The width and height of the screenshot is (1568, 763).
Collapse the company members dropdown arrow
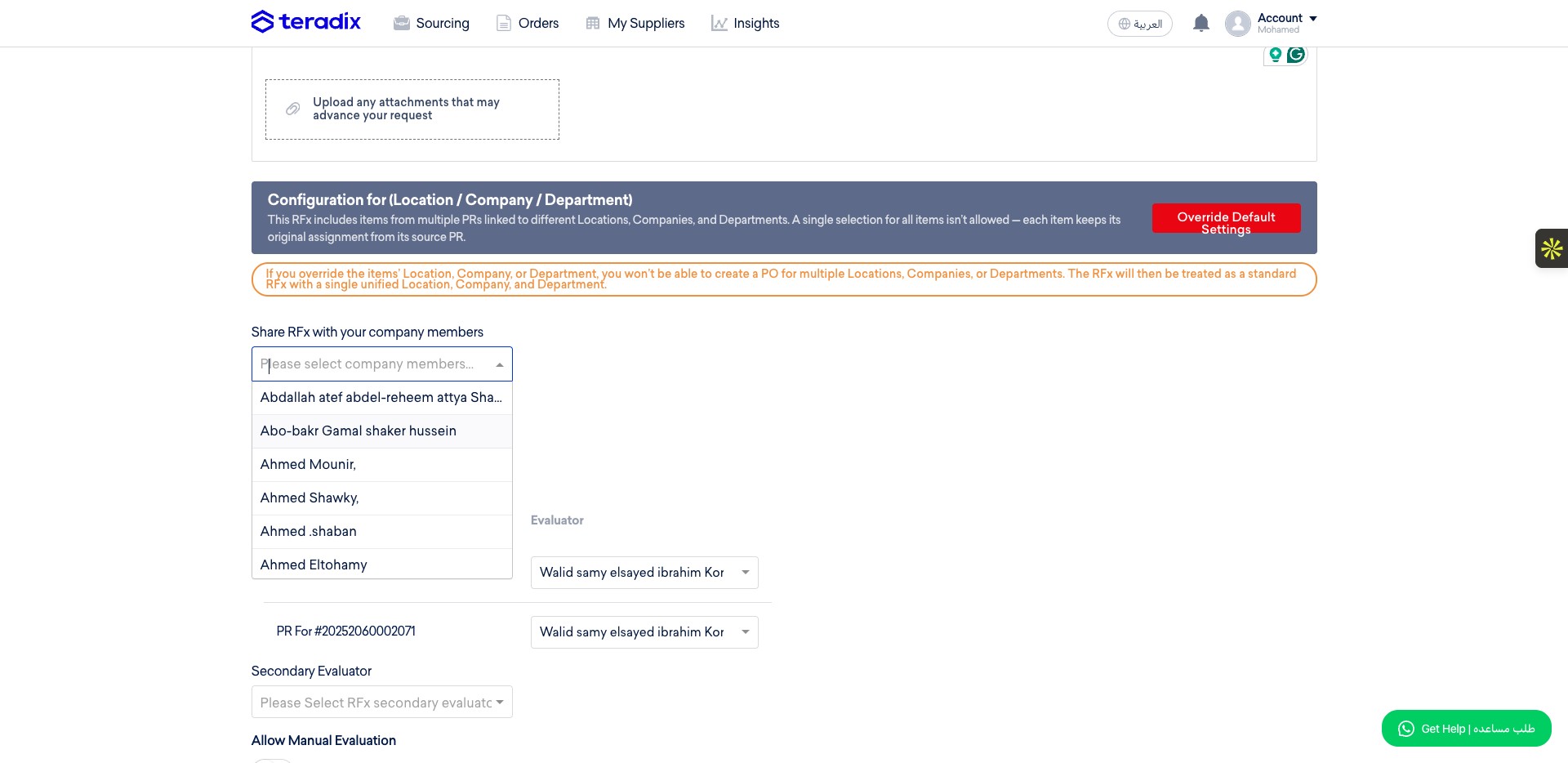pyautogui.click(x=500, y=364)
